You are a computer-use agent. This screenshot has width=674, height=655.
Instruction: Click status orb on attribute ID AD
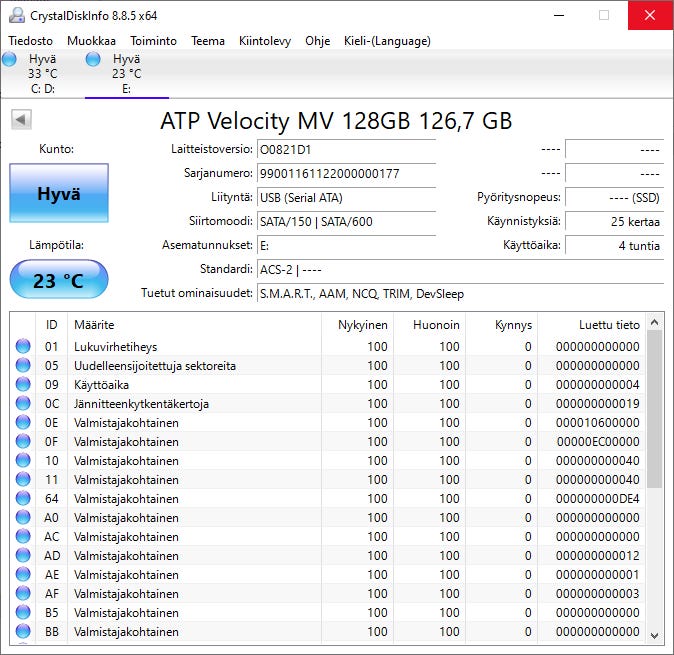(23, 556)
